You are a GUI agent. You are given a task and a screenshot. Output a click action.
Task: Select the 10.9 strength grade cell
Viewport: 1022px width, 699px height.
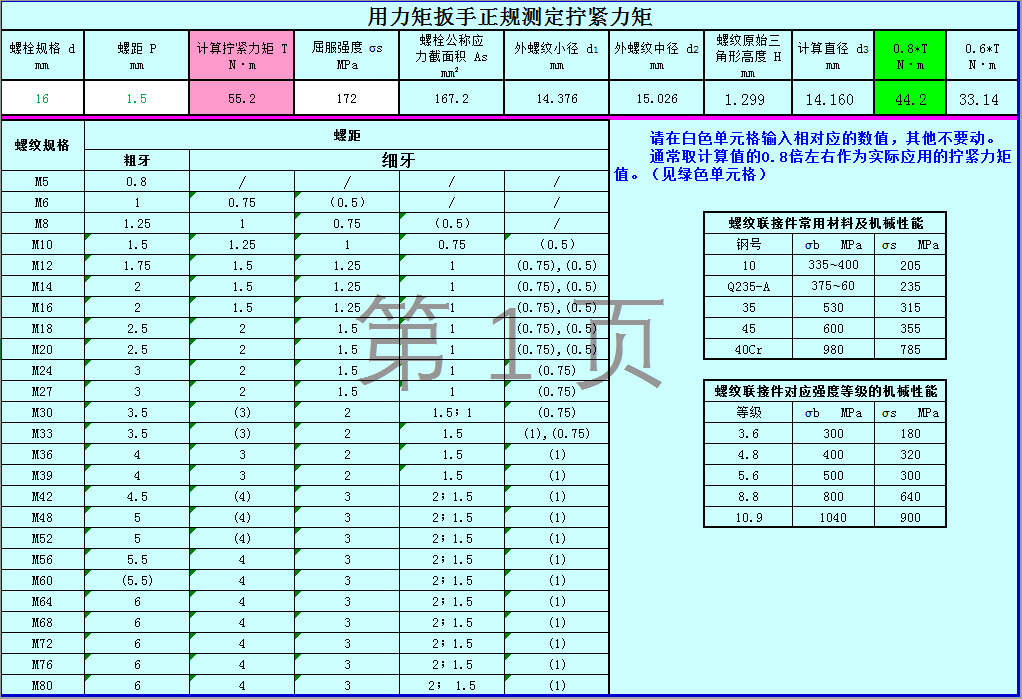coord(748,517)
